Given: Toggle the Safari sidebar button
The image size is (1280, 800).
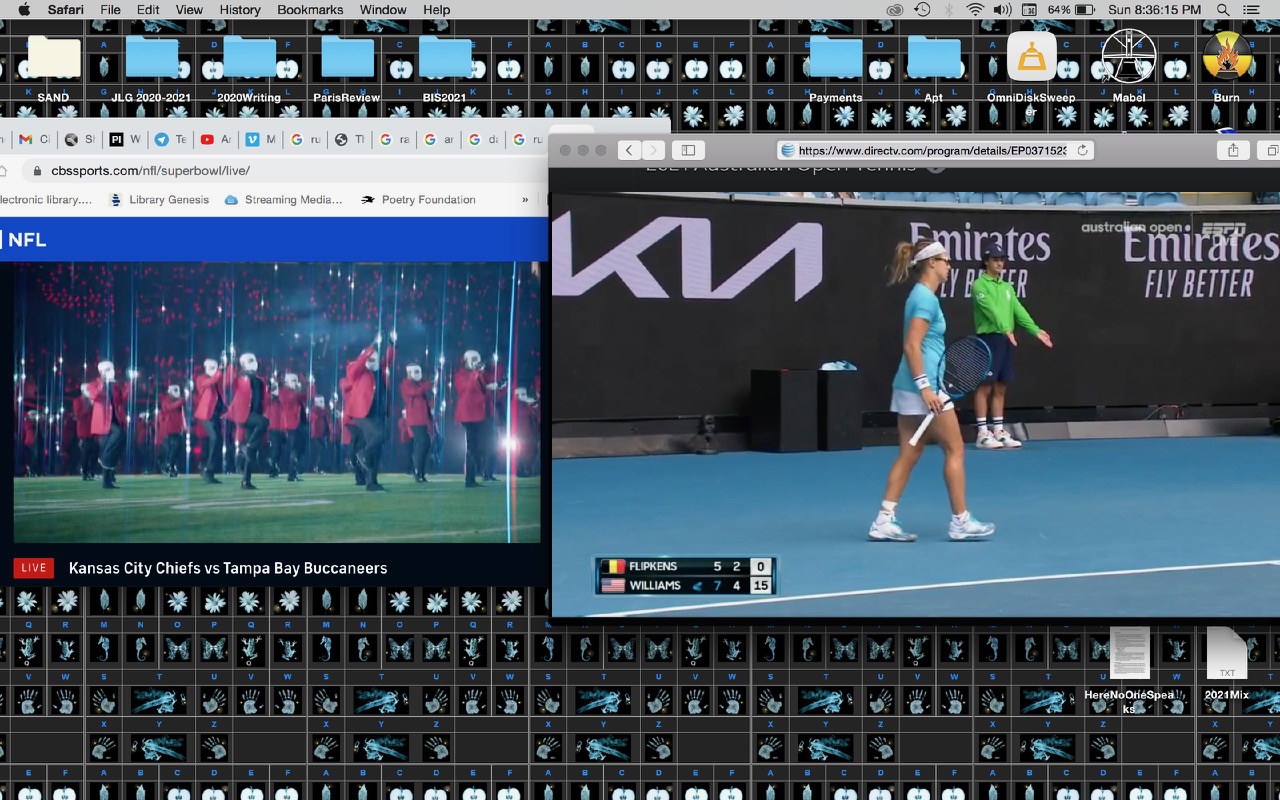Looking at the screenshot, I should pyautogui.click(x=689, y=150).
